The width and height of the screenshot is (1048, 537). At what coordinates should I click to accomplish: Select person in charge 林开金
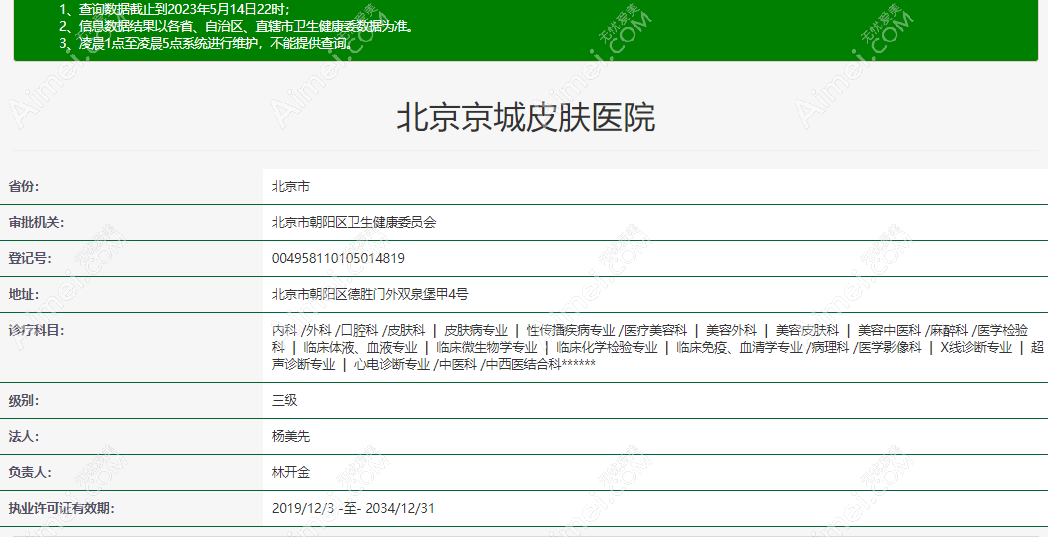pyautogui.click(x=291, y=472)
